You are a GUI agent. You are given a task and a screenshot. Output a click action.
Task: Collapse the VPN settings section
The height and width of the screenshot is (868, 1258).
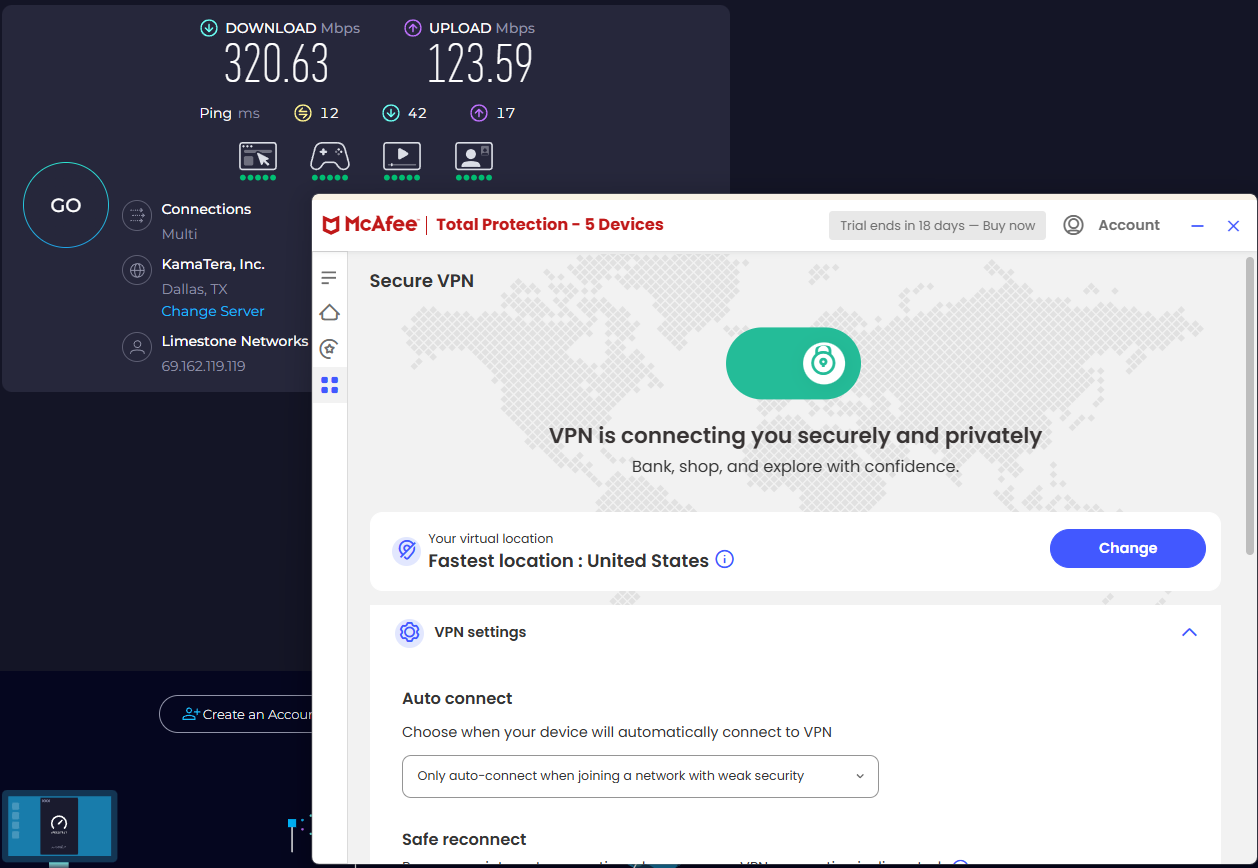tap(1189, 632)
